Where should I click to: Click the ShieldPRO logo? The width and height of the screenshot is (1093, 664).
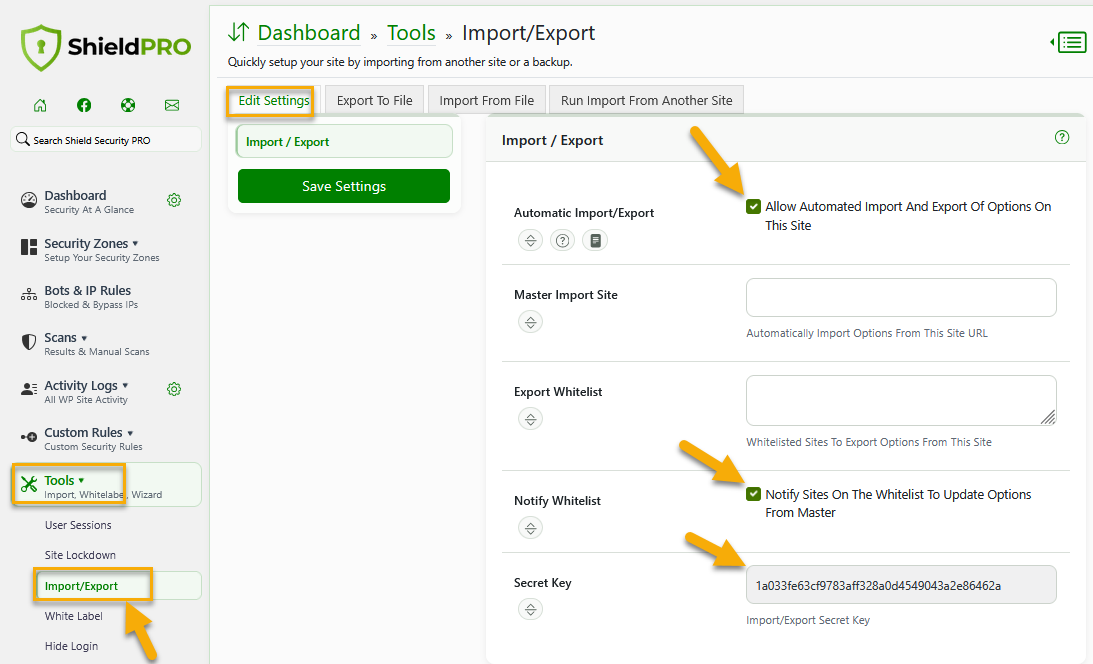[x=106, y=47]
